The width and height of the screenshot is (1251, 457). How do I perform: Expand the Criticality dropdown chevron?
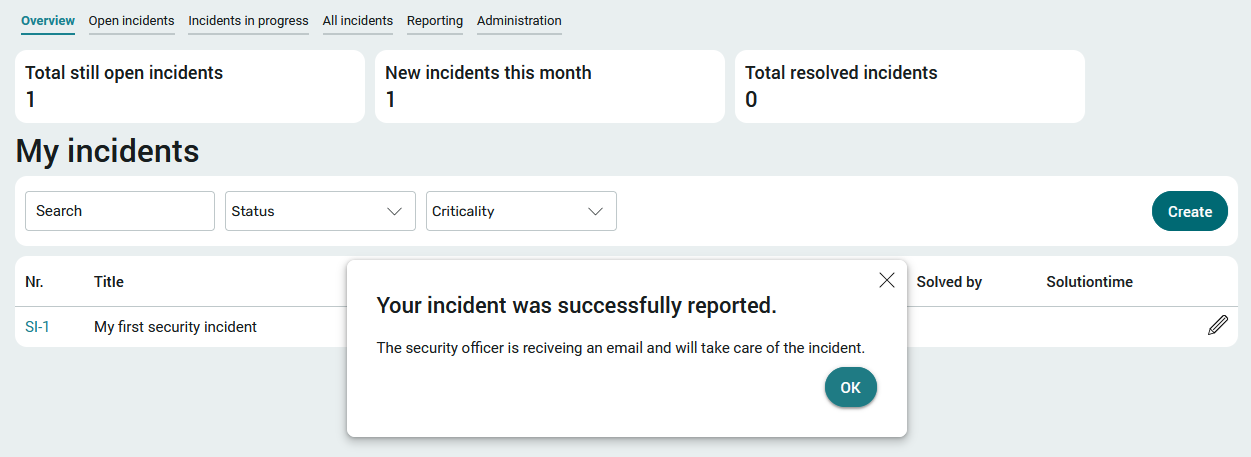(x=595, y=211)
